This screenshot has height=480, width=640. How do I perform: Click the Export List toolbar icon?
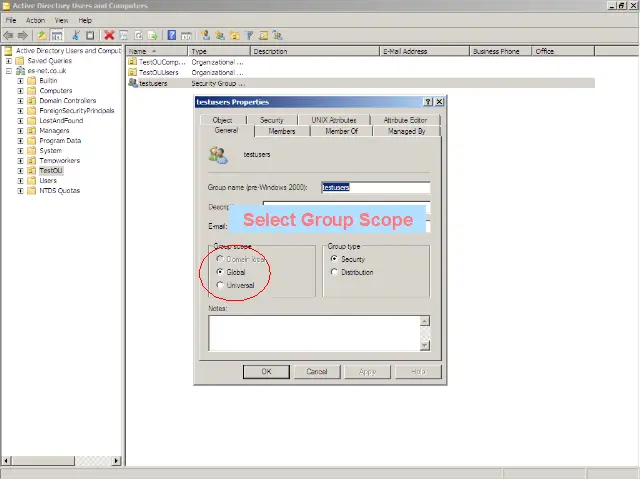click(x=153, y=36)
